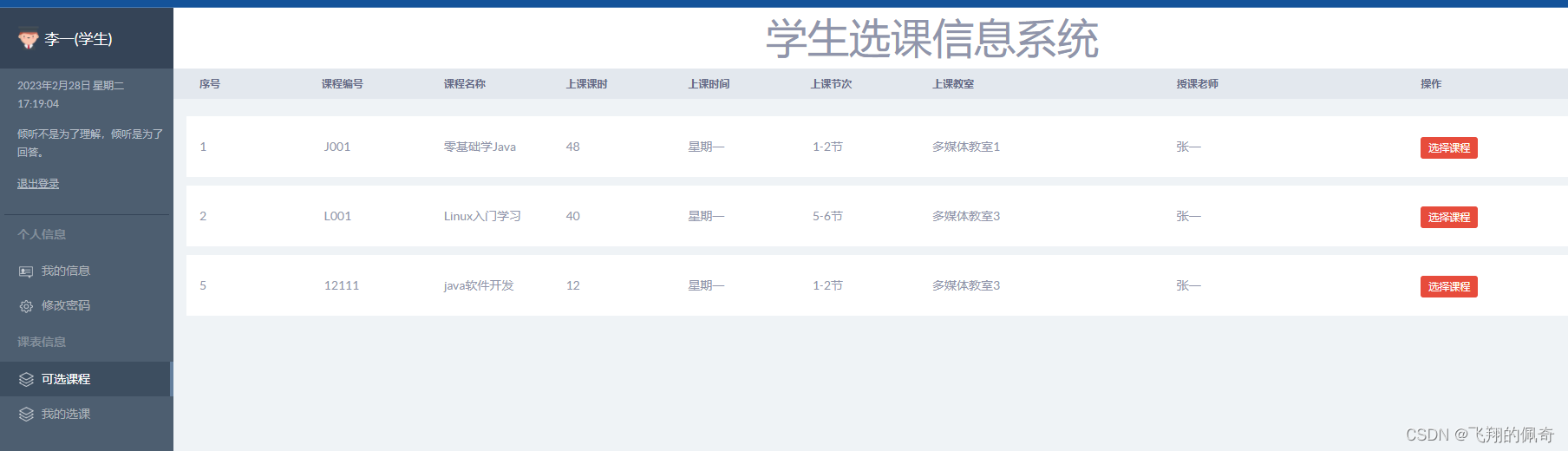Click the ID card icon for 我的信息
The width and height of the screenshot is (1568, 451).
tap(26, 271)
